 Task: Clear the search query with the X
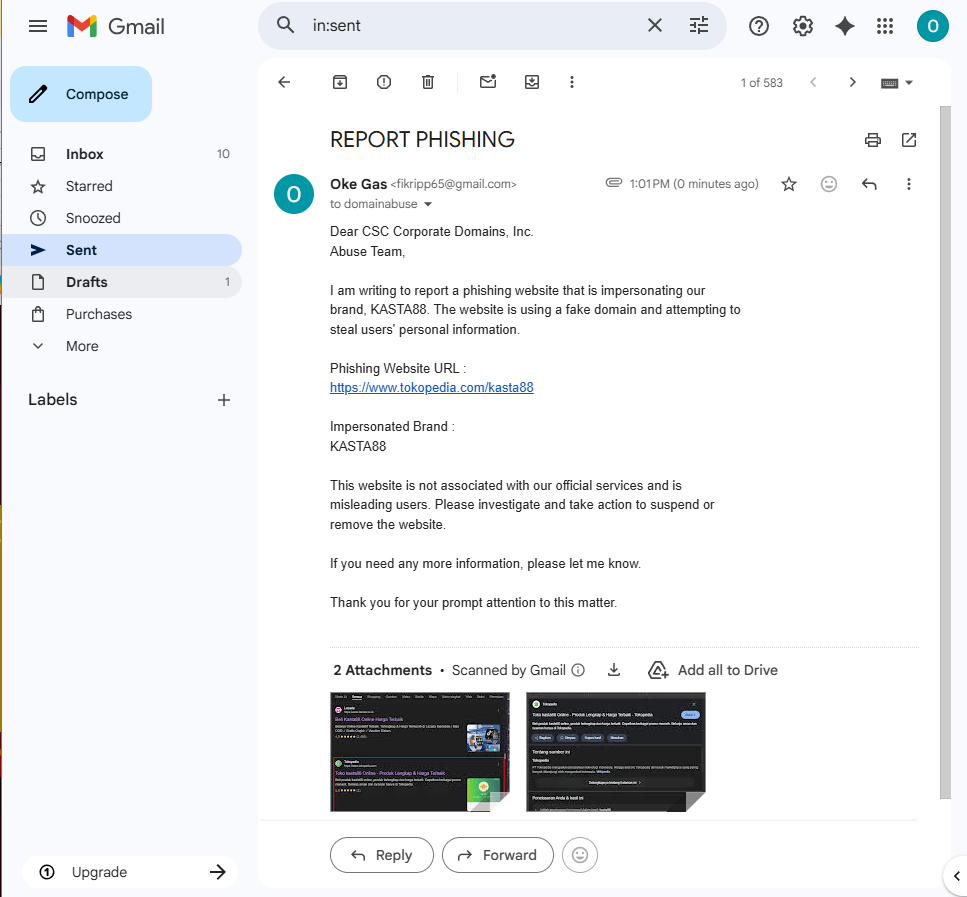pos(654,25)
